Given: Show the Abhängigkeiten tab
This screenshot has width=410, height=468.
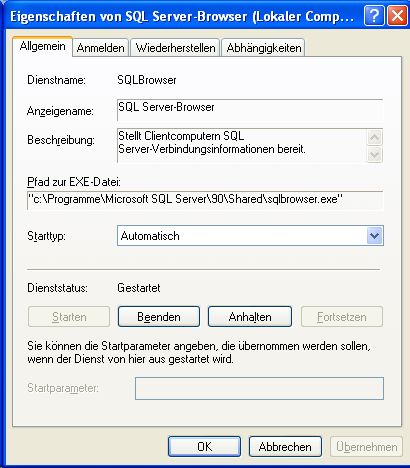Looking at the screenshot, I should [264, 48].
